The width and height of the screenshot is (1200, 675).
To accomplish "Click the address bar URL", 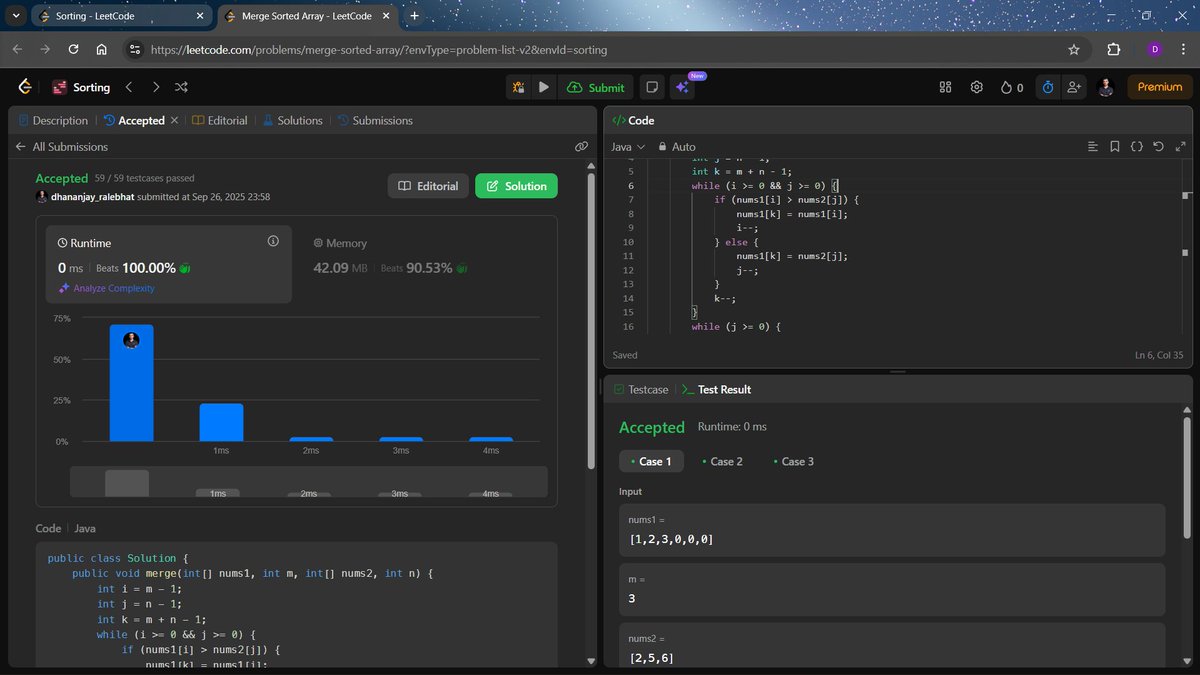I will coord(378,49).
